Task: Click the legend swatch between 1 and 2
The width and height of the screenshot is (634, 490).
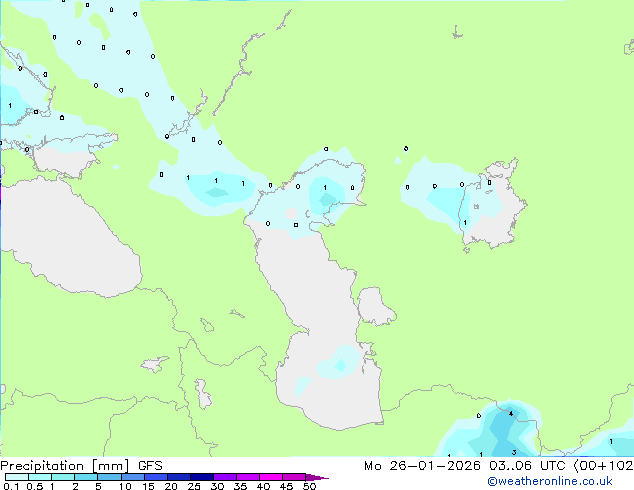Action: coord(63,477)
